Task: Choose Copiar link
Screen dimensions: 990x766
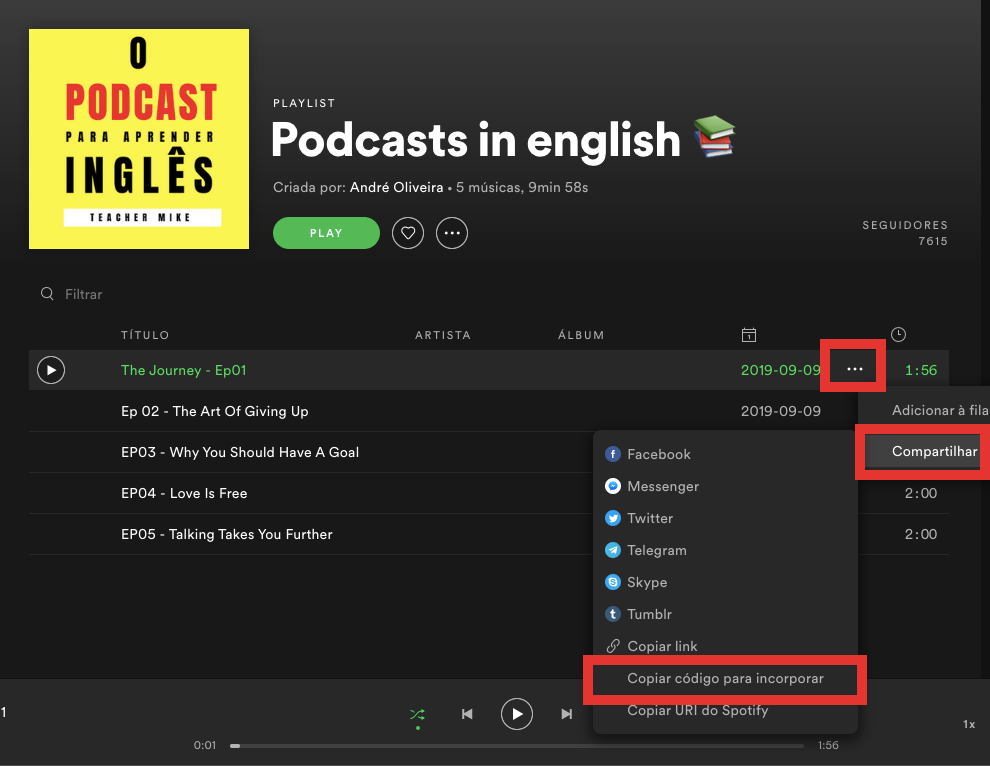Action: pyautogui.click(x=725, y=646)
